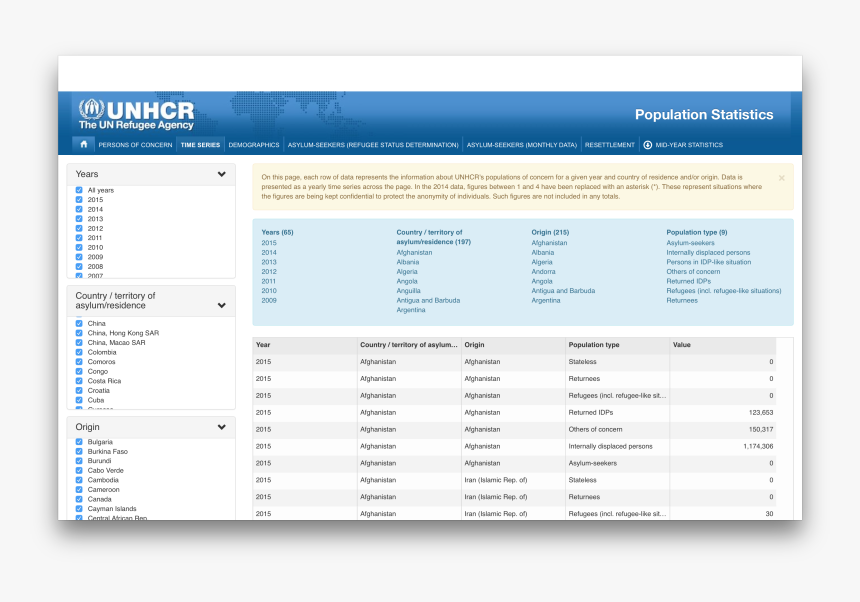Collapse the Origin panel
The height and width of the screenshot is (602, 860).
224,426
